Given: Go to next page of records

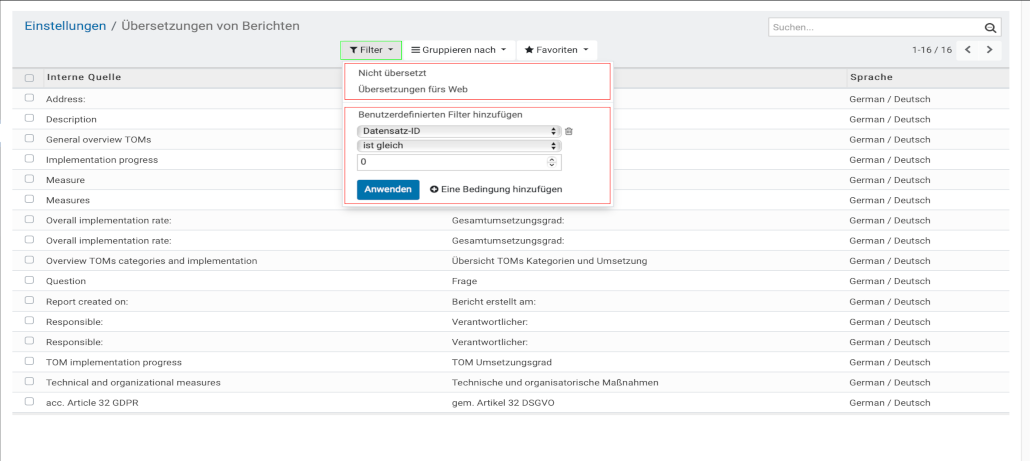Looking at the screenshot, I should [x=990, y=49].
